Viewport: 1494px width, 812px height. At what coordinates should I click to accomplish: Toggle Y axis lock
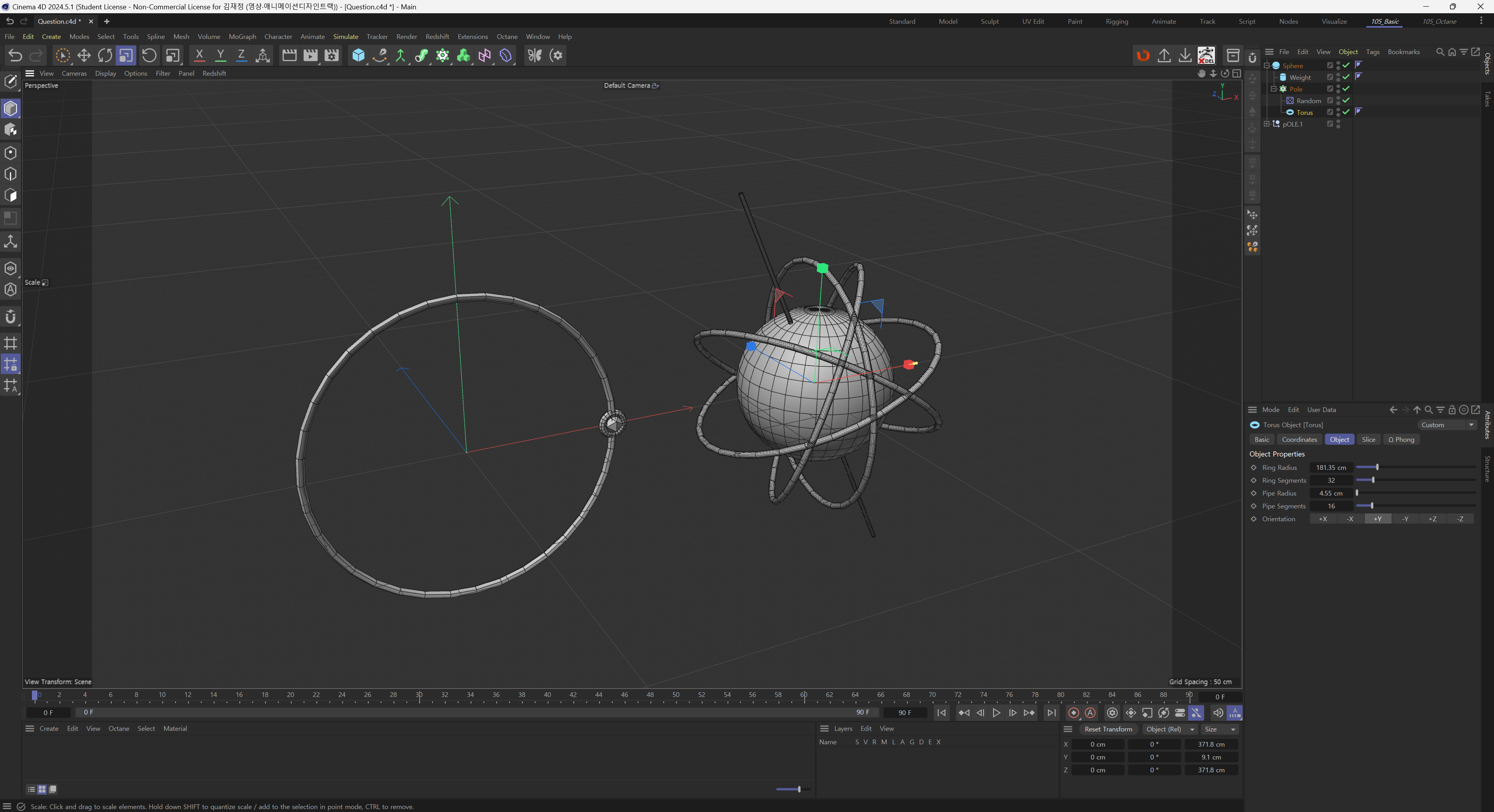click(220, 56)
